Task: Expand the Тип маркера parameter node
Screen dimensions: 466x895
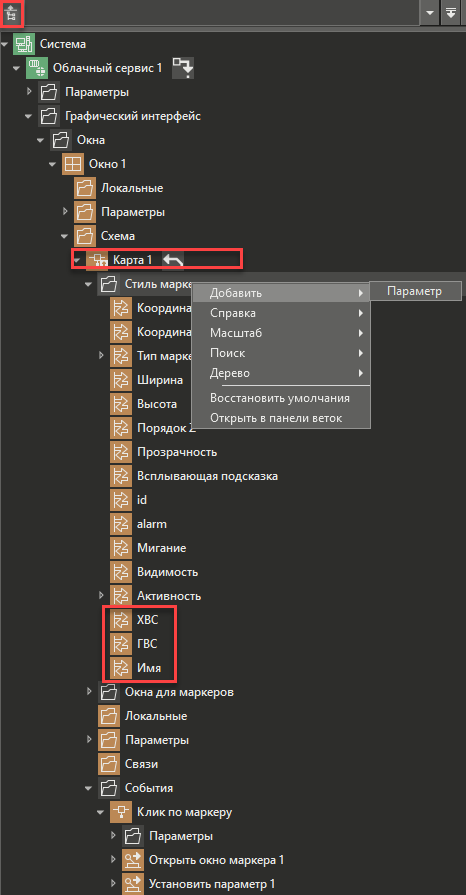Action: tap(101, 356)
